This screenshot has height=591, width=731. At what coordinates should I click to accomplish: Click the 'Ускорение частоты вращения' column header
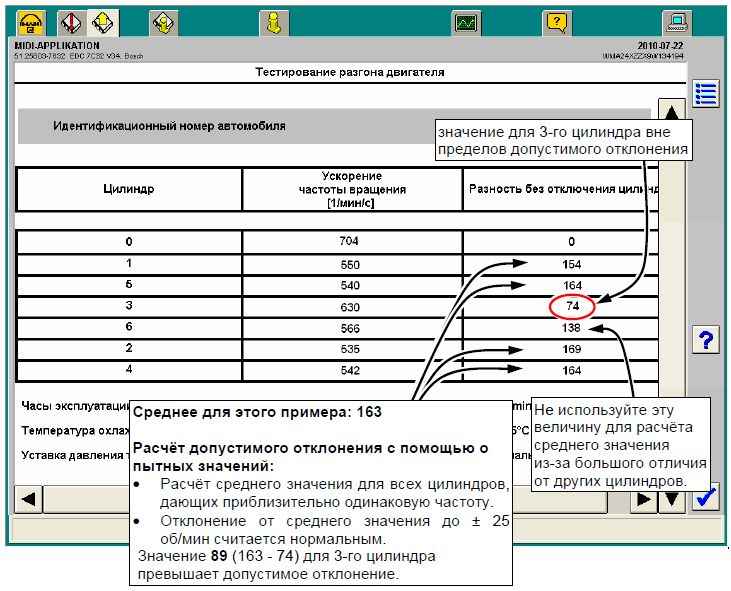[352, 189]
